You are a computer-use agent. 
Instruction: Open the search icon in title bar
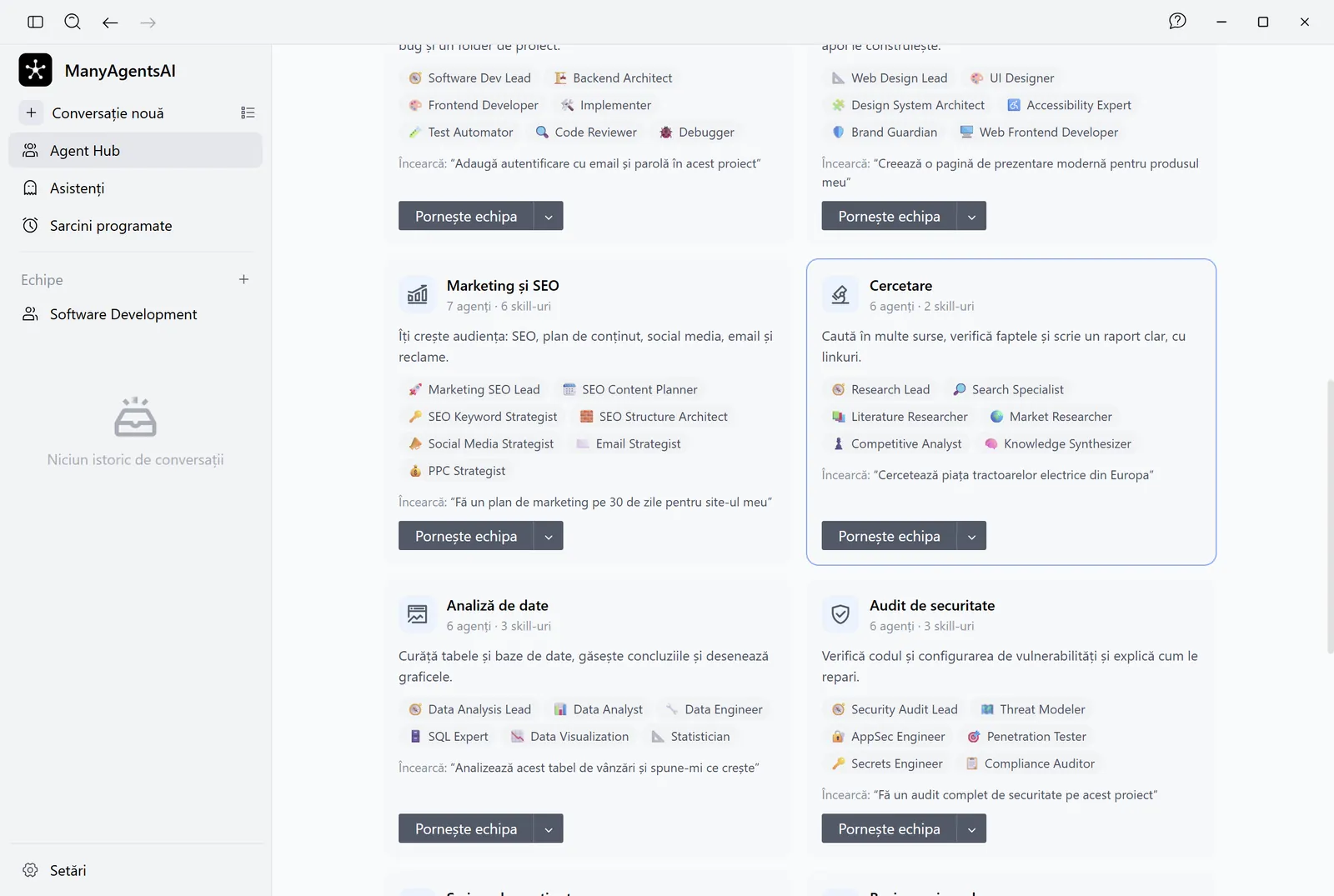click(73, 22)
